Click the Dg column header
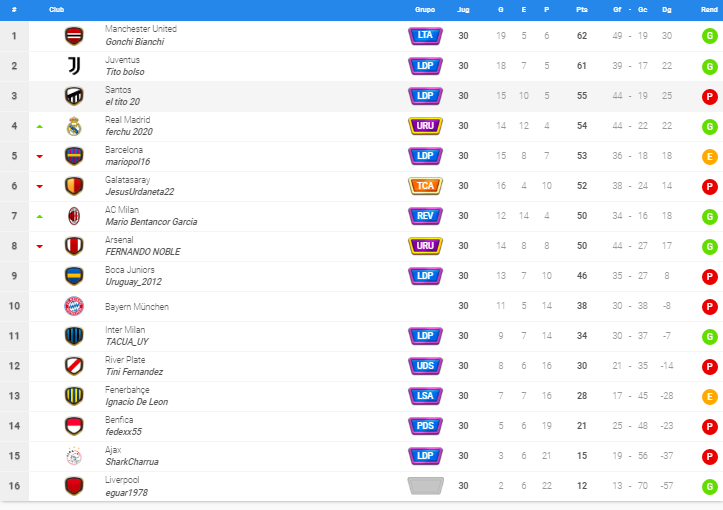The width and height of the screenshot is (723, 510). point(667,10)
